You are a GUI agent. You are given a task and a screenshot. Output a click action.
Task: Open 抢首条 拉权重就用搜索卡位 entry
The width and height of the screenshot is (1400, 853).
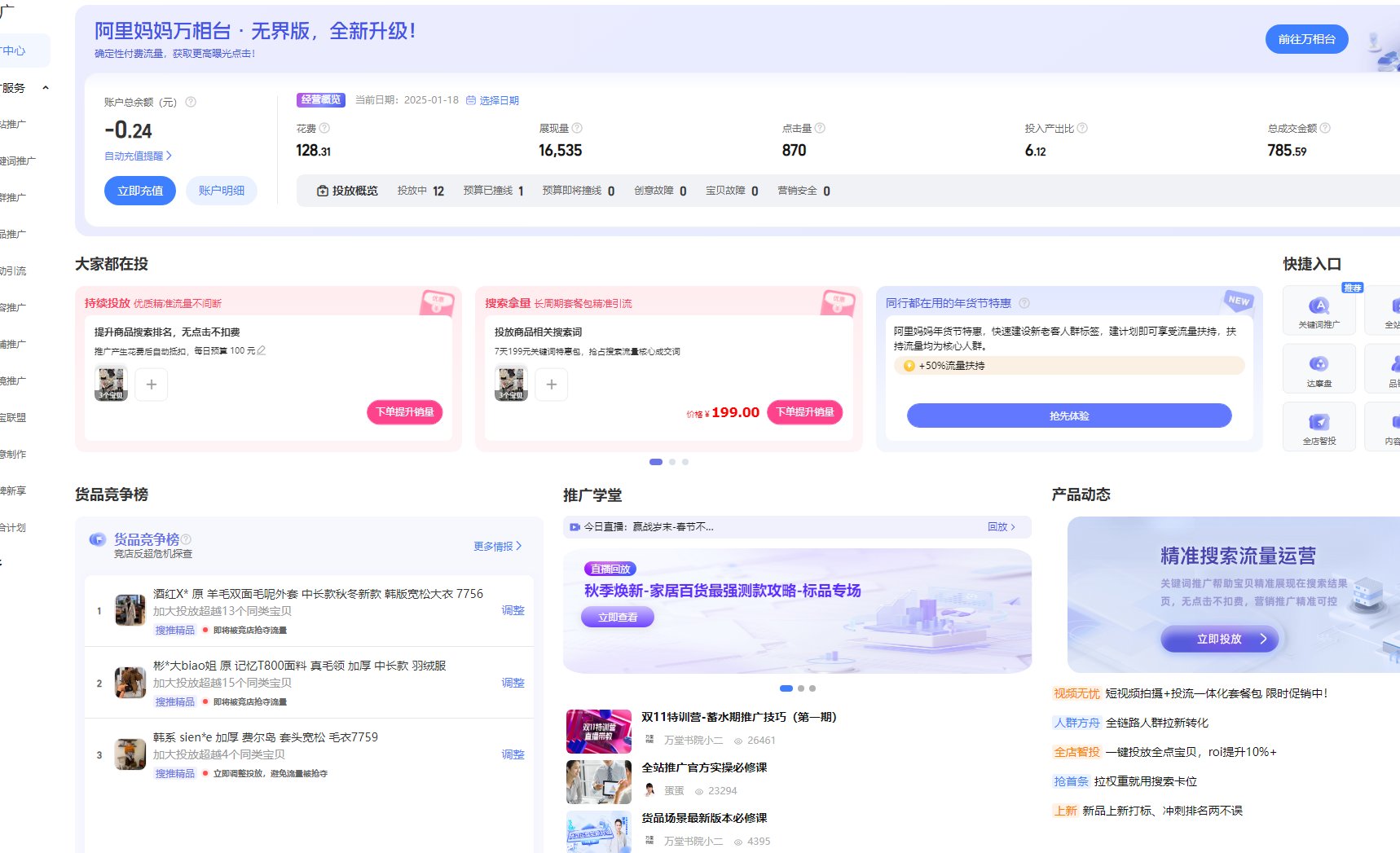[1125, 781]
